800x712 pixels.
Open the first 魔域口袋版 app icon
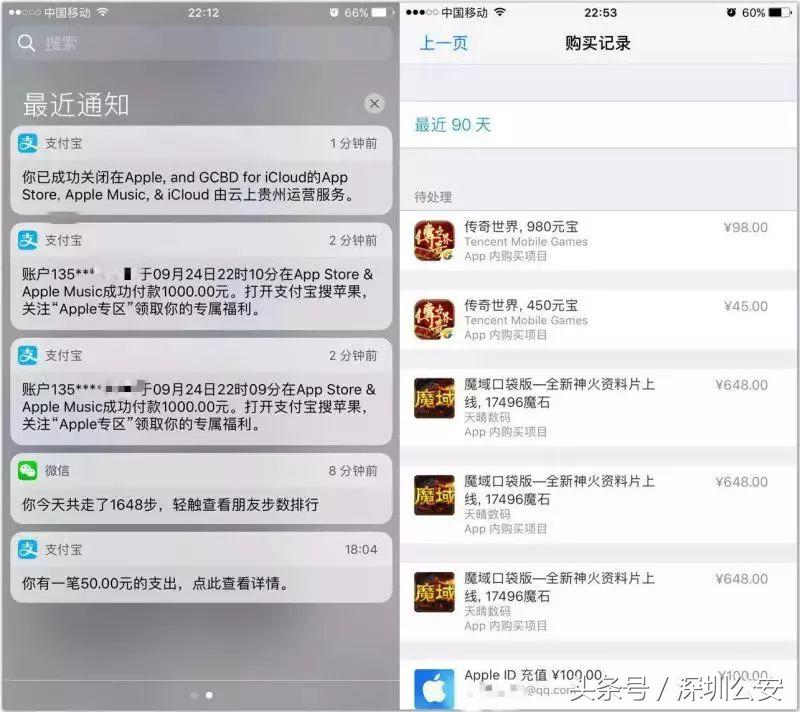click(x=434, y=400)
